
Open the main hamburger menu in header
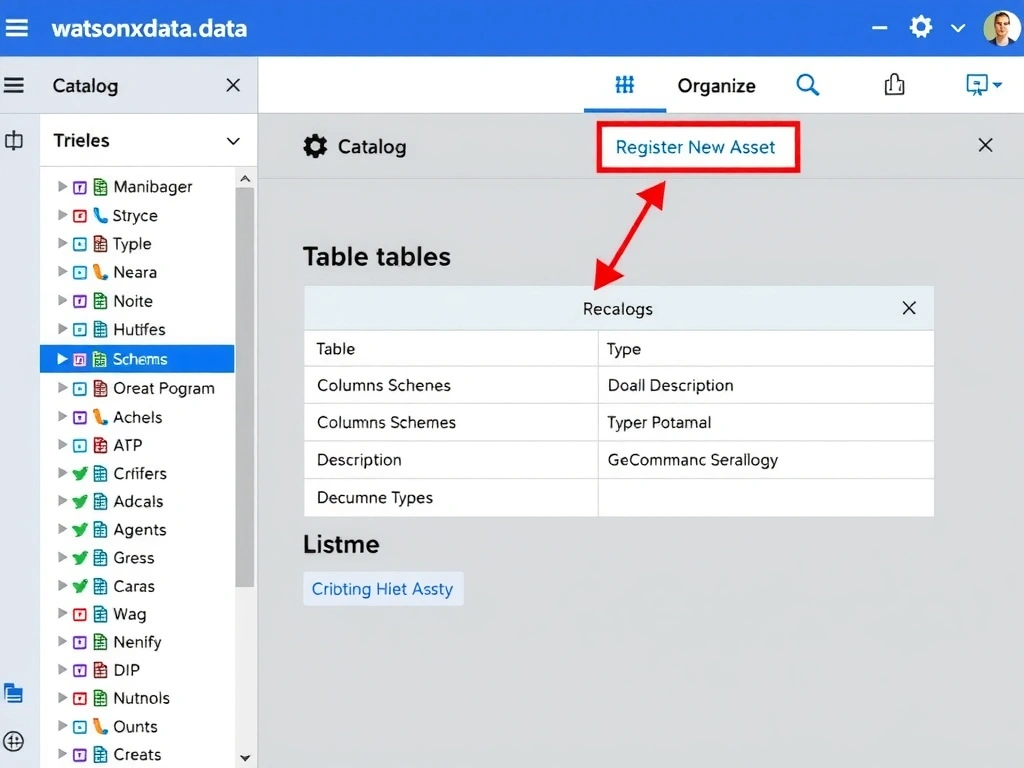coord(17,27)
